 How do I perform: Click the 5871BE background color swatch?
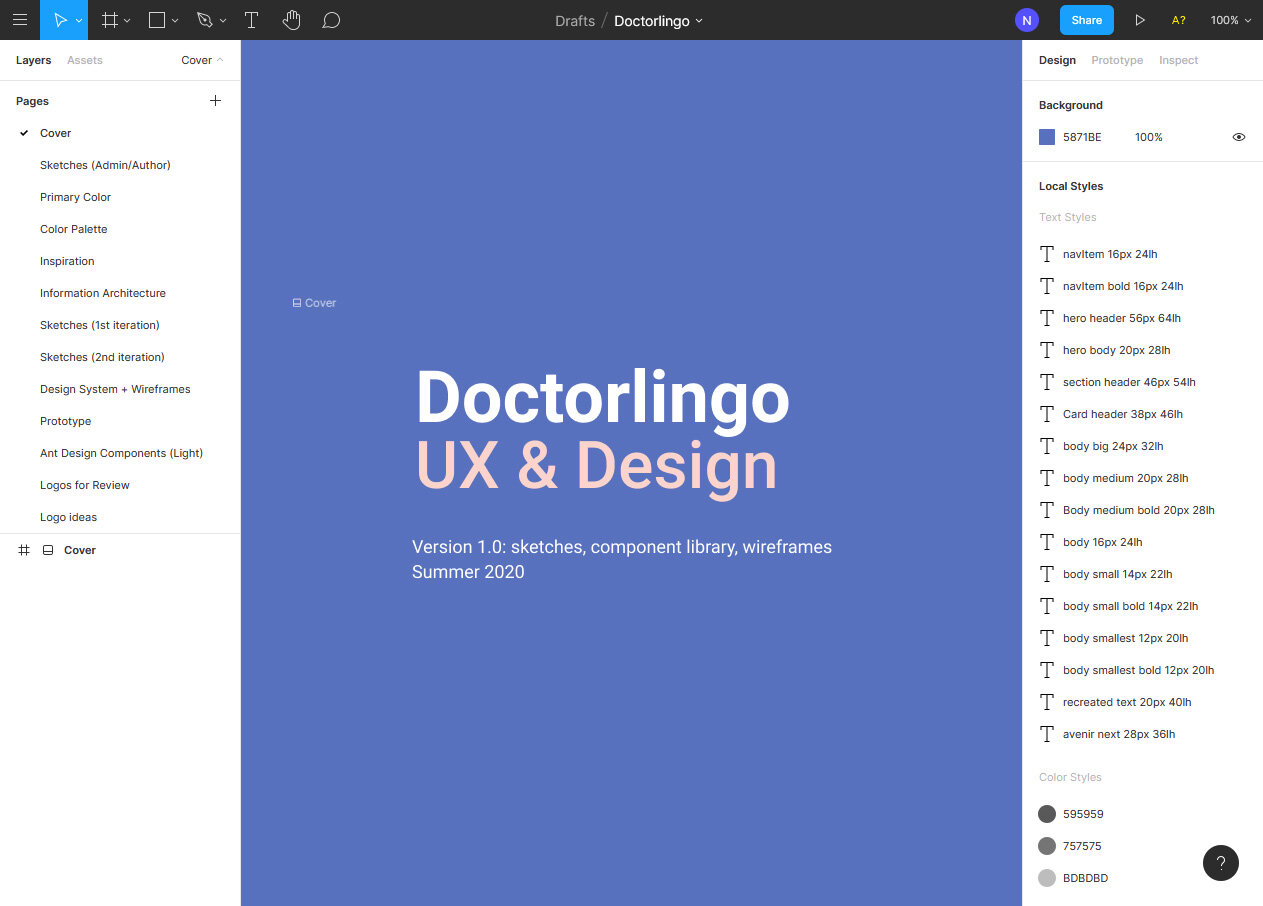[x=1047, y=137]
